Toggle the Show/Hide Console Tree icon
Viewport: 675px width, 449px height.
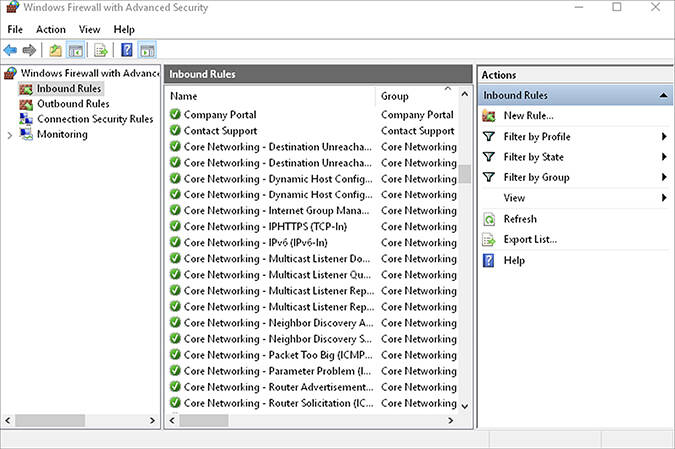tap(76, 50)
